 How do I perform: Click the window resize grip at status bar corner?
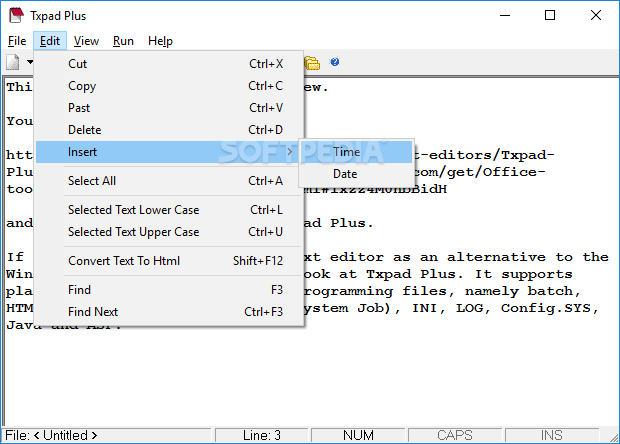click(612, 436)
